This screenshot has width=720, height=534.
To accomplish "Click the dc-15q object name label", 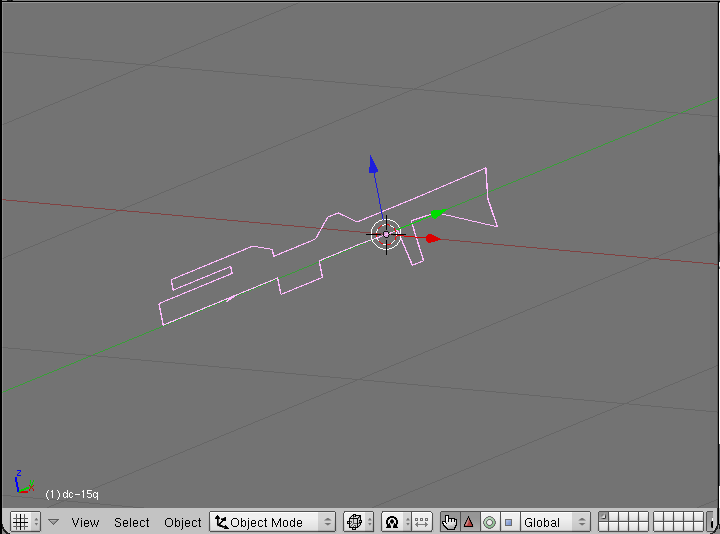I will 72,495.
